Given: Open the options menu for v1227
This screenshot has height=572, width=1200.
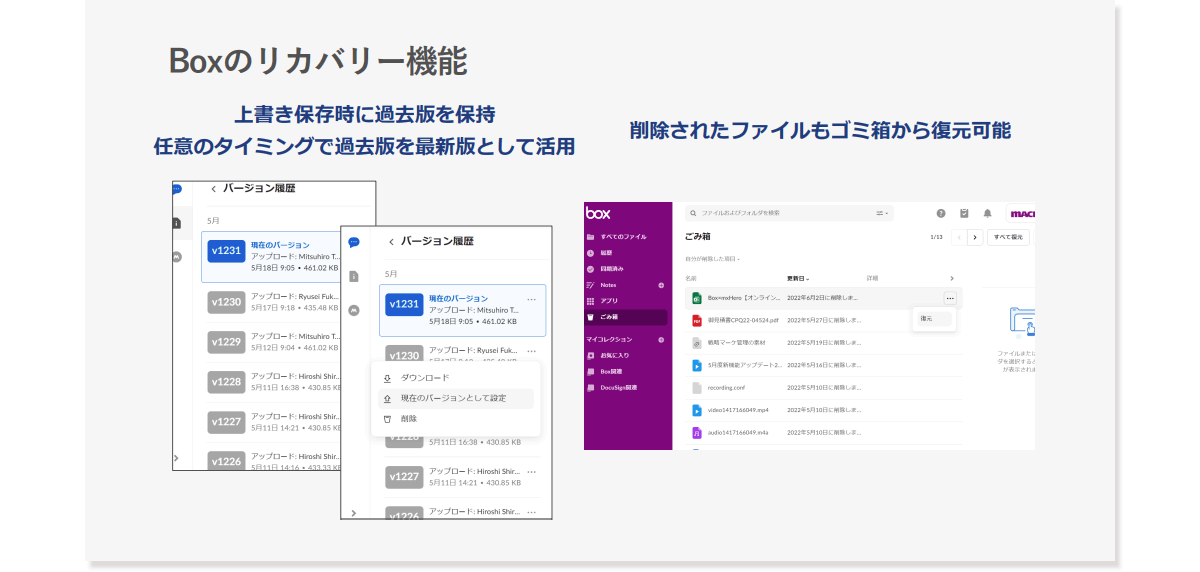Looking at the screenshot, I should 532,471.
